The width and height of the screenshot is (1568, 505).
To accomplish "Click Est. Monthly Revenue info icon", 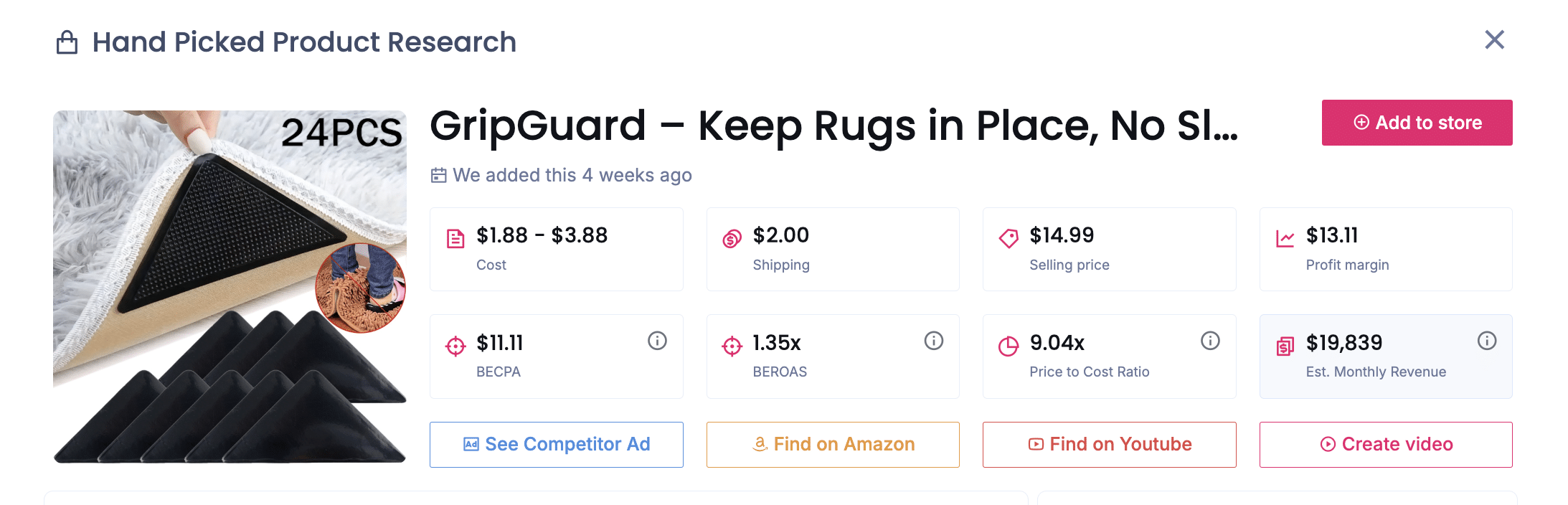I will [x=1486, y=341].
